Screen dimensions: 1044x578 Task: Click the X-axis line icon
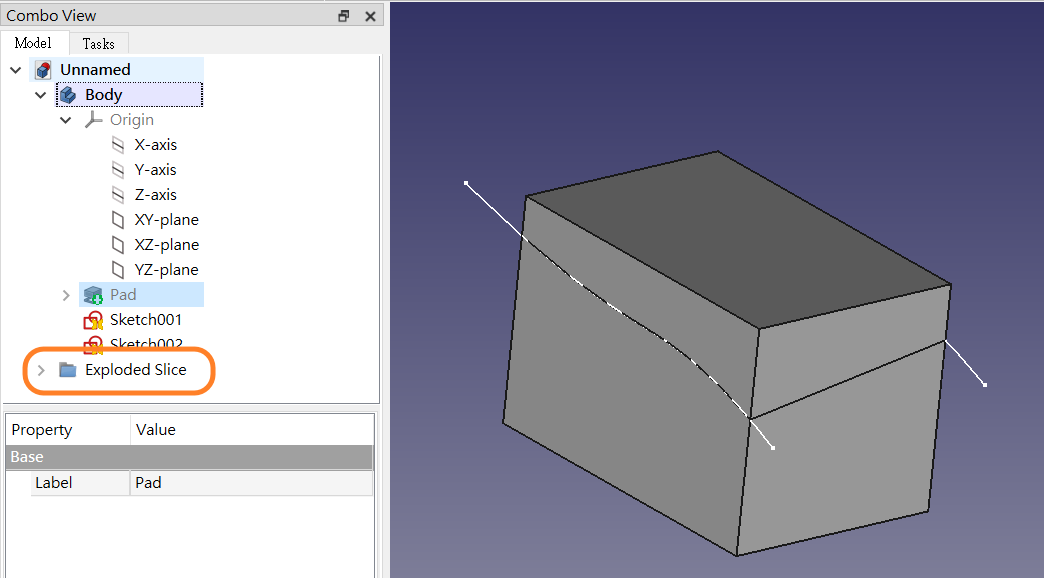(118, 144)
